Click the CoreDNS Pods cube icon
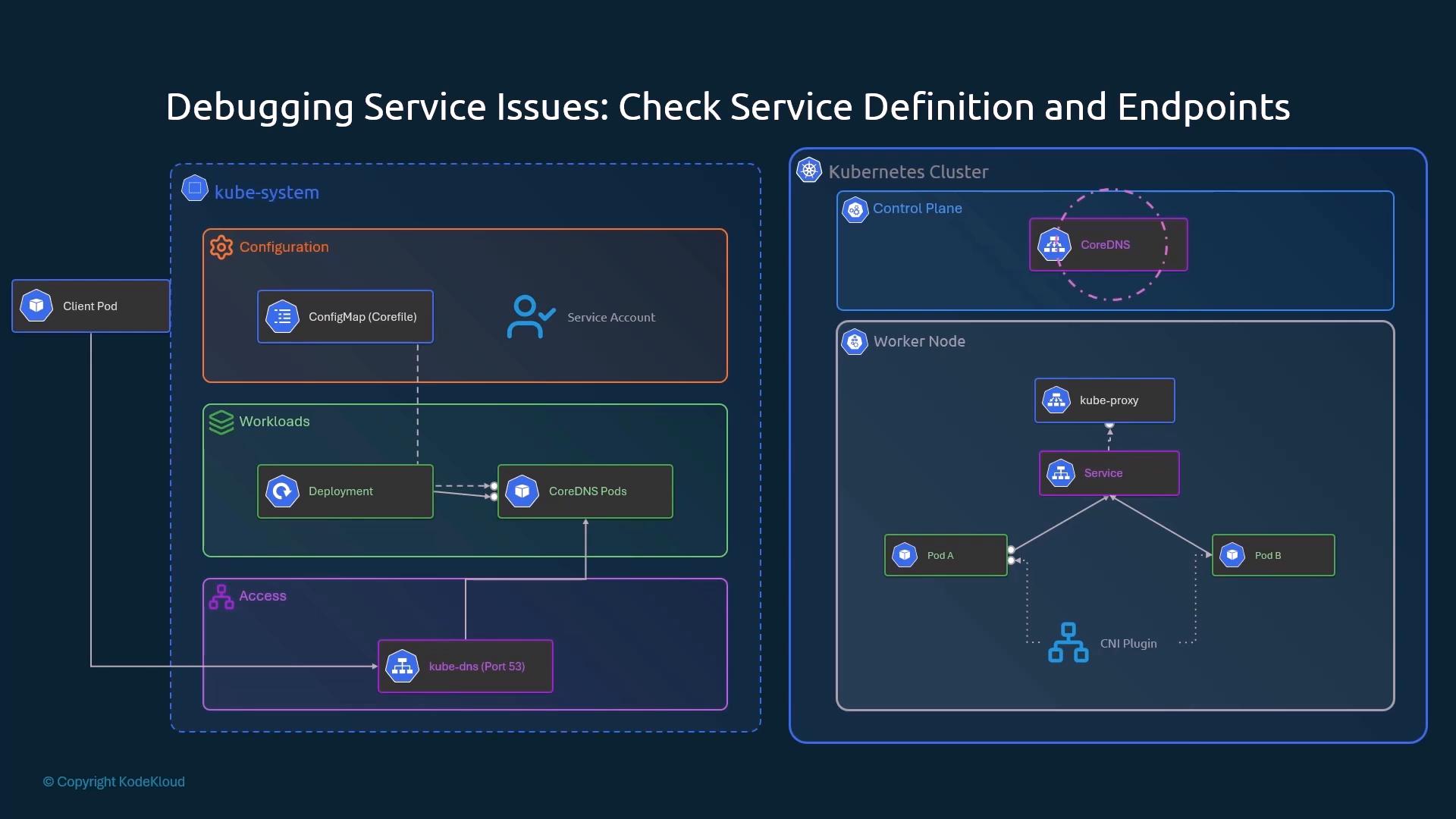The height and width of the screenshot is (819, 1456). coord(522,491)
